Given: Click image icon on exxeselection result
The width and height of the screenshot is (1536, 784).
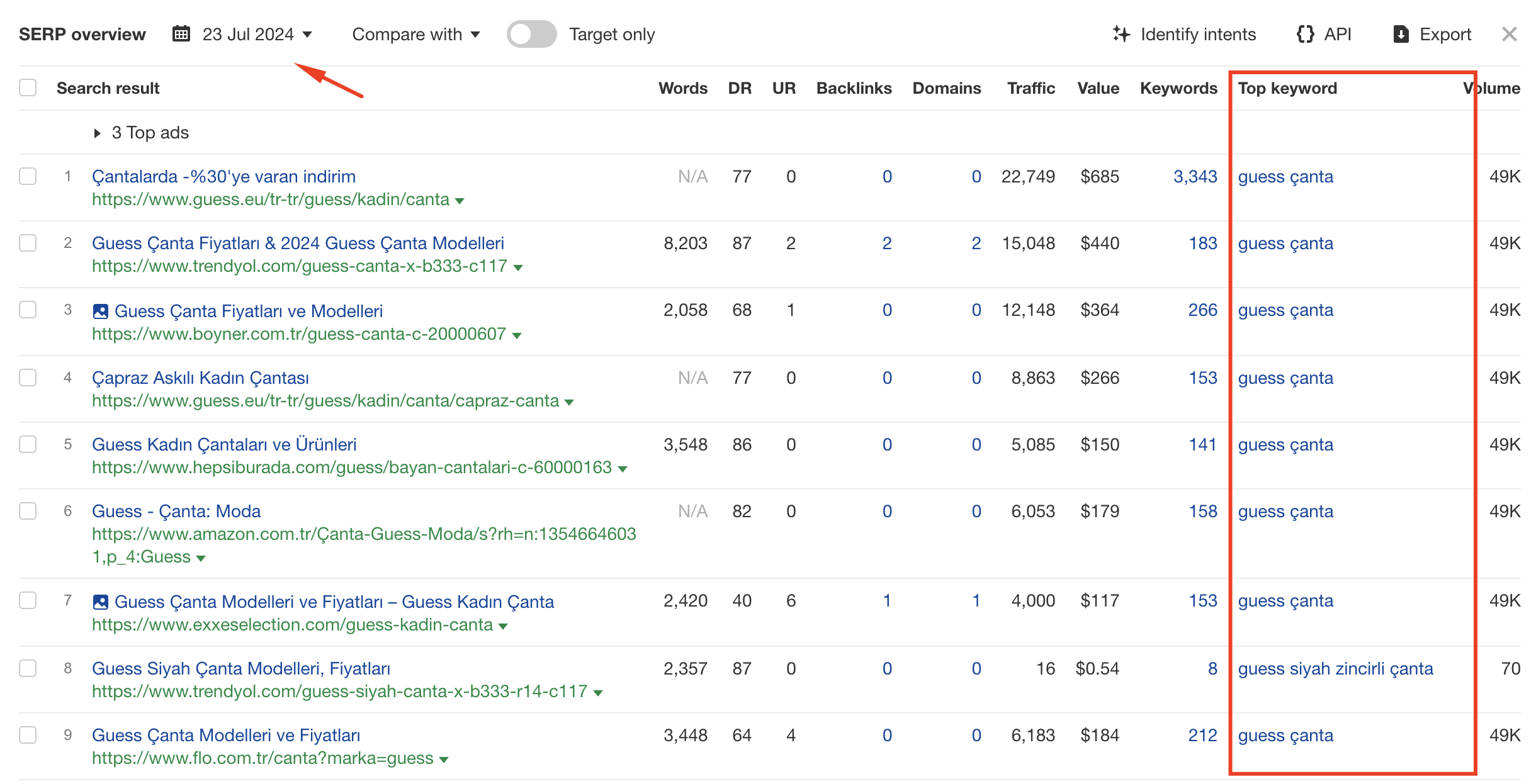Looking at the screenshot, I should click(101, 602).
